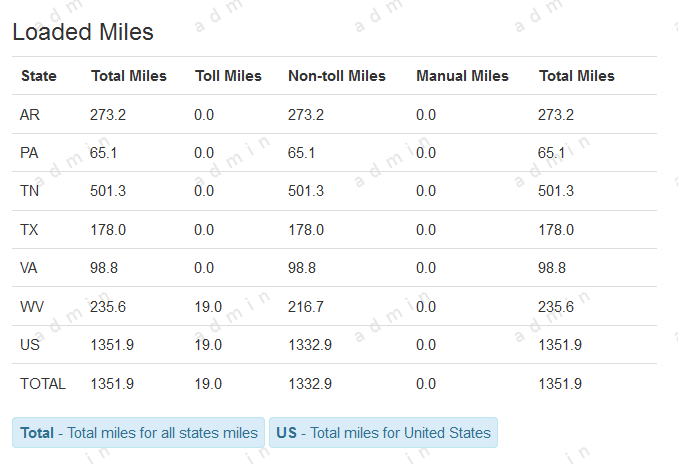Select WV non-toll miles value 216.7
Viewport: 678px width, 464px height.
[x=306, y=307]
